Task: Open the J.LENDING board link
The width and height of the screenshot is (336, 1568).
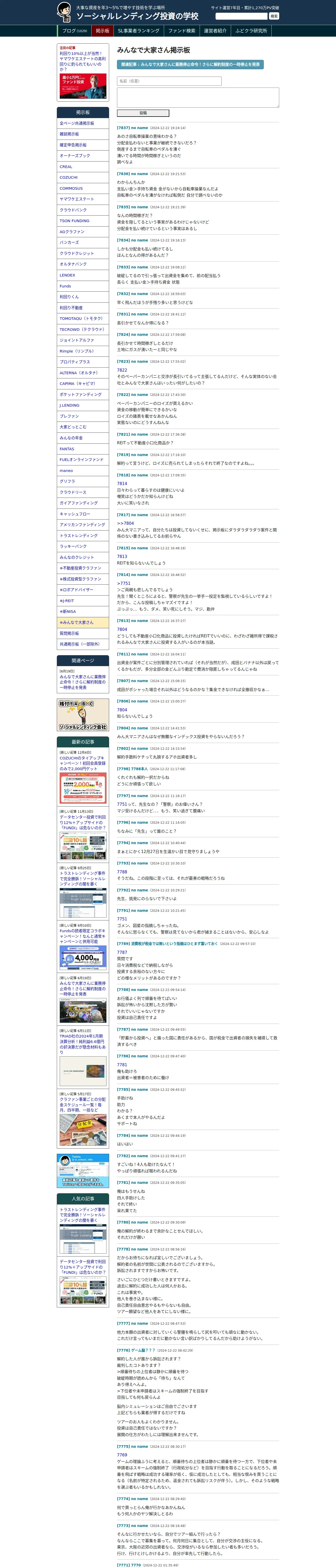Action: click(83, 405)
